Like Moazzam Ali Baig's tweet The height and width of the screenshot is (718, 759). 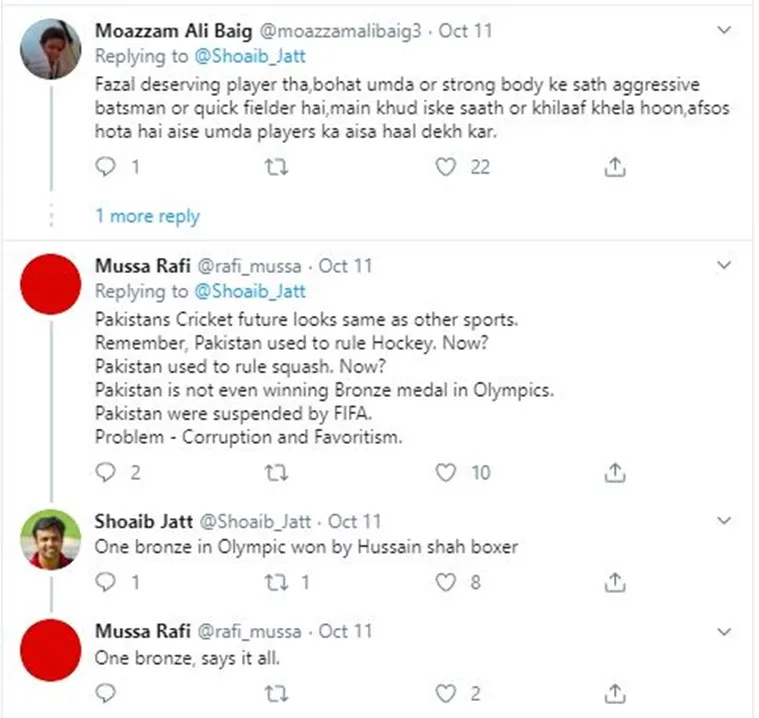446,167
